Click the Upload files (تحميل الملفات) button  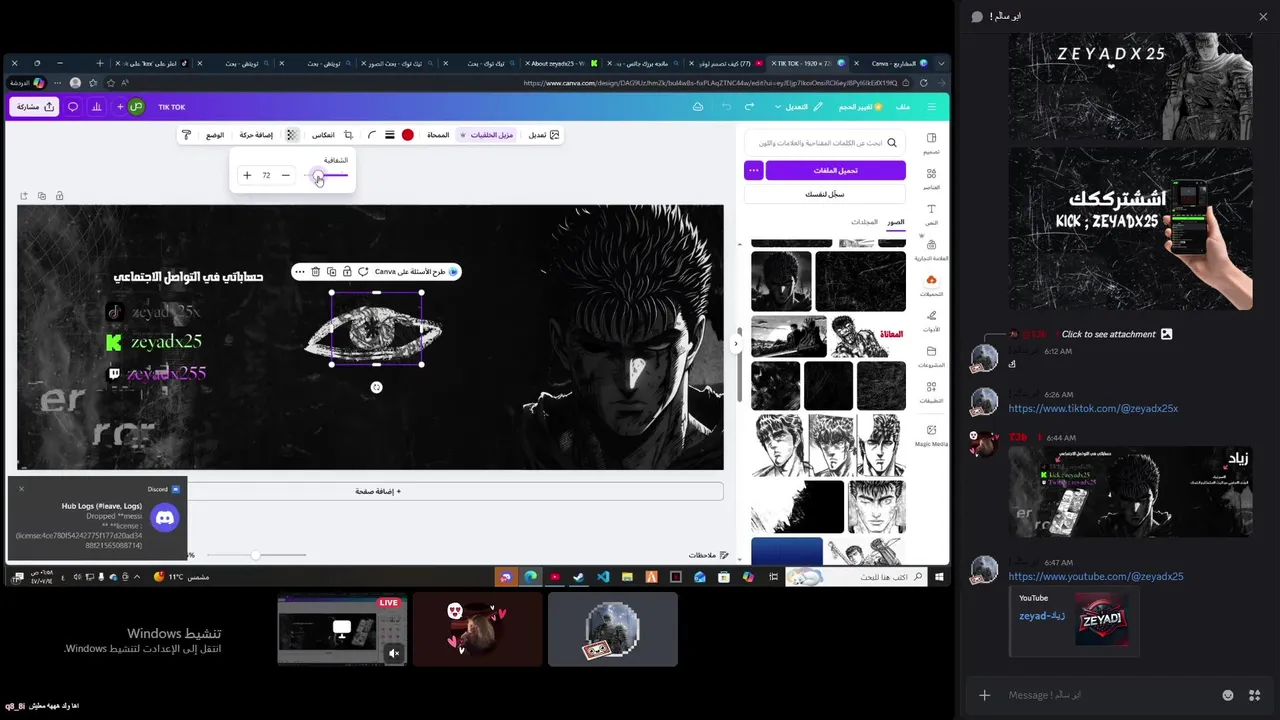[836, 170]
